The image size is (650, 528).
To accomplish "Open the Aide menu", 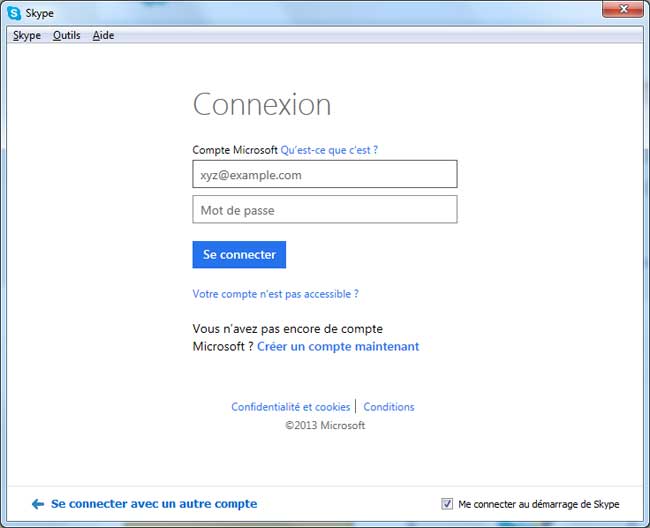I will click(x=103, y=36).
